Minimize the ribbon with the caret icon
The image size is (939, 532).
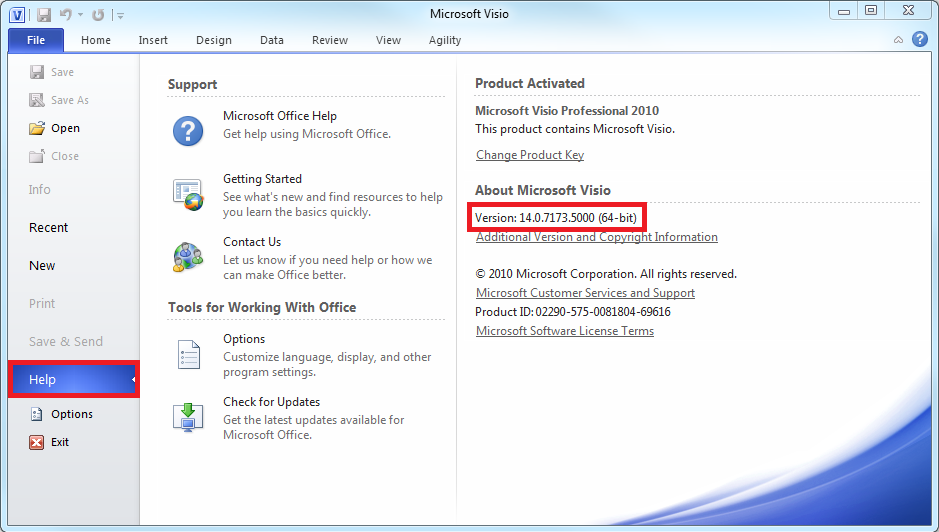pos(898,40)
